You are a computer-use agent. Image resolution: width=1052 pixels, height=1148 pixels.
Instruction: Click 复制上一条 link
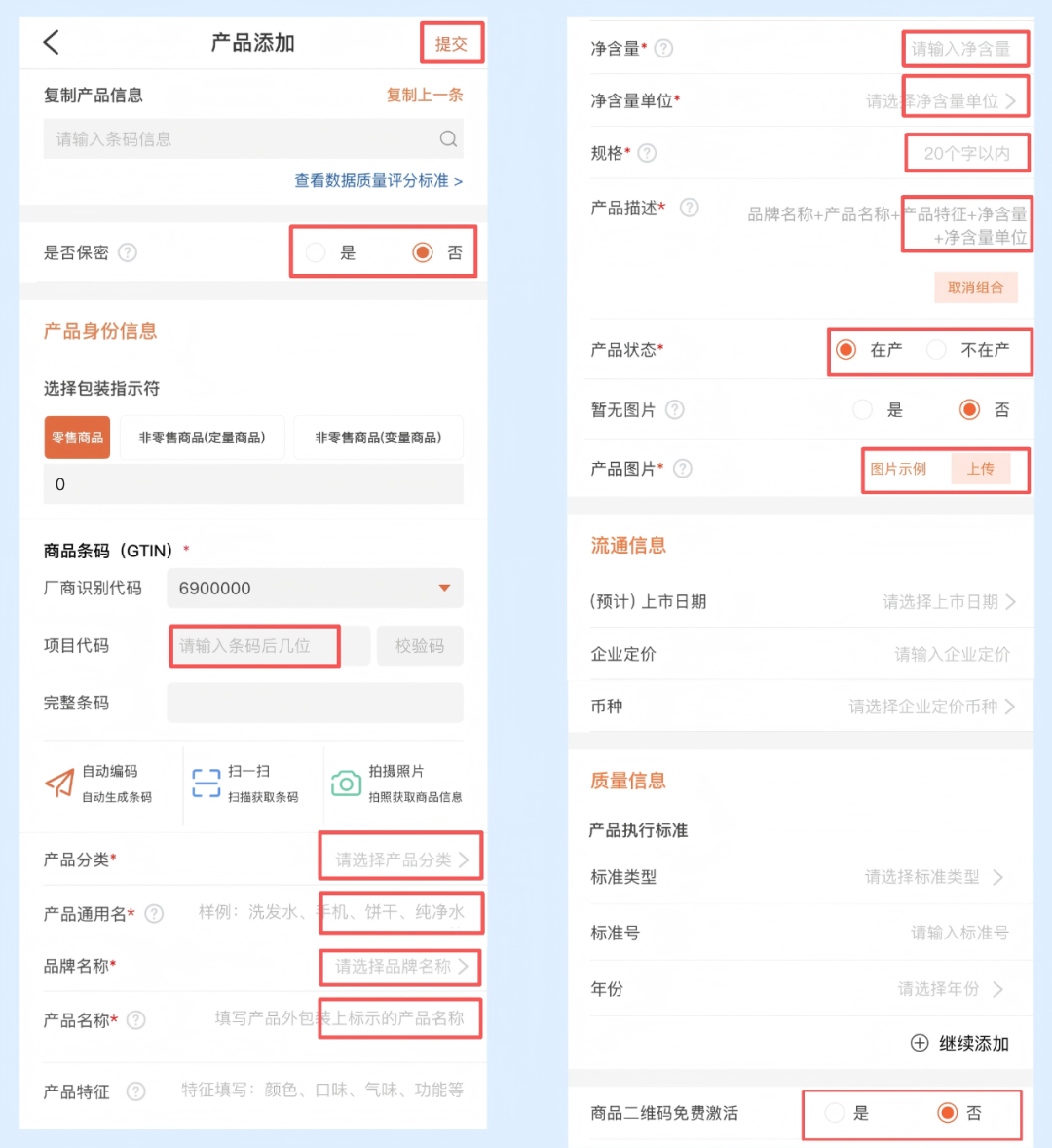(x=425, y=96)
